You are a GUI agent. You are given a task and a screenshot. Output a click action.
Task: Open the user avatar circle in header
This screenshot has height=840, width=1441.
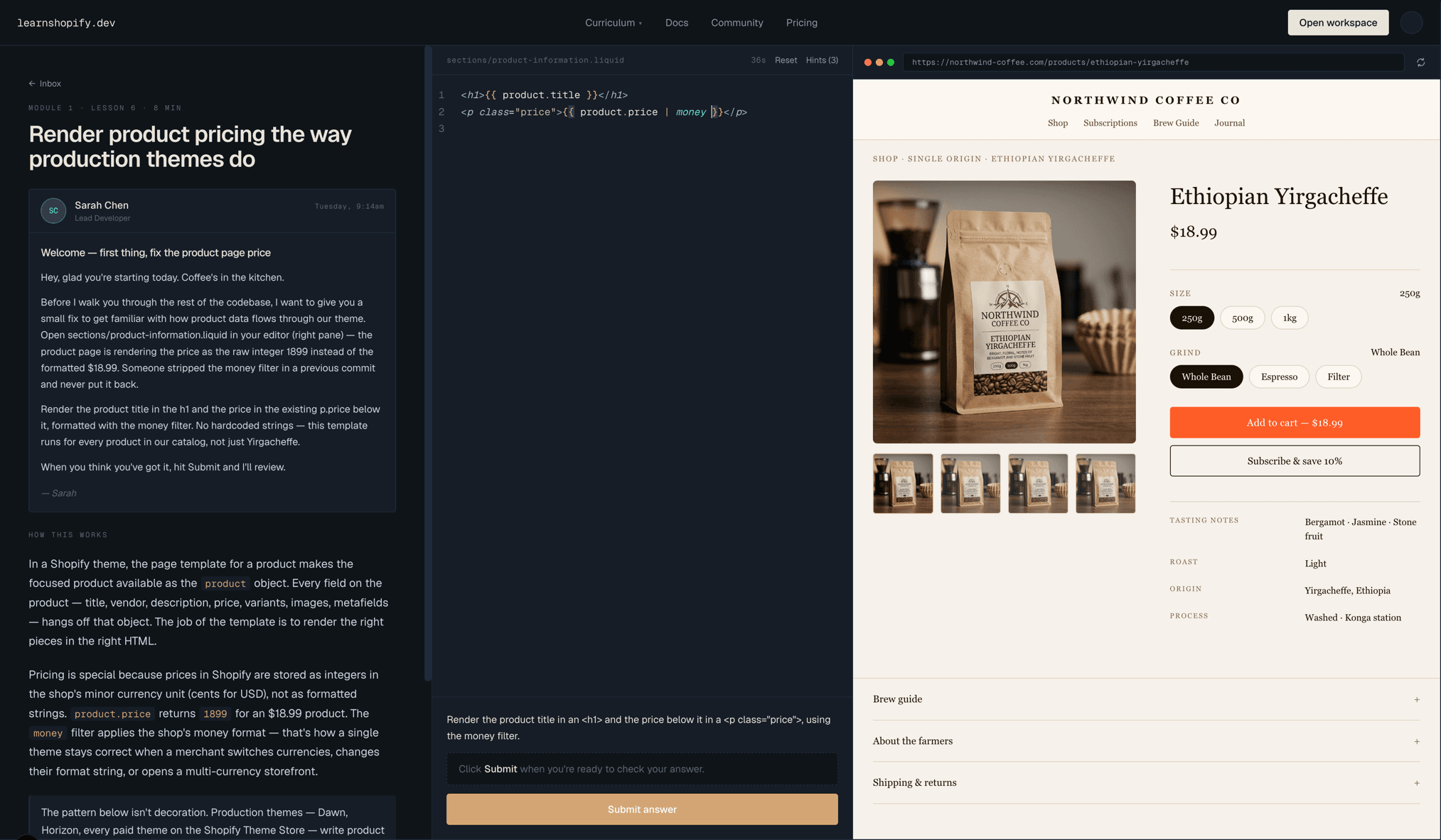pyautogui.click(x=1411, y=23)
